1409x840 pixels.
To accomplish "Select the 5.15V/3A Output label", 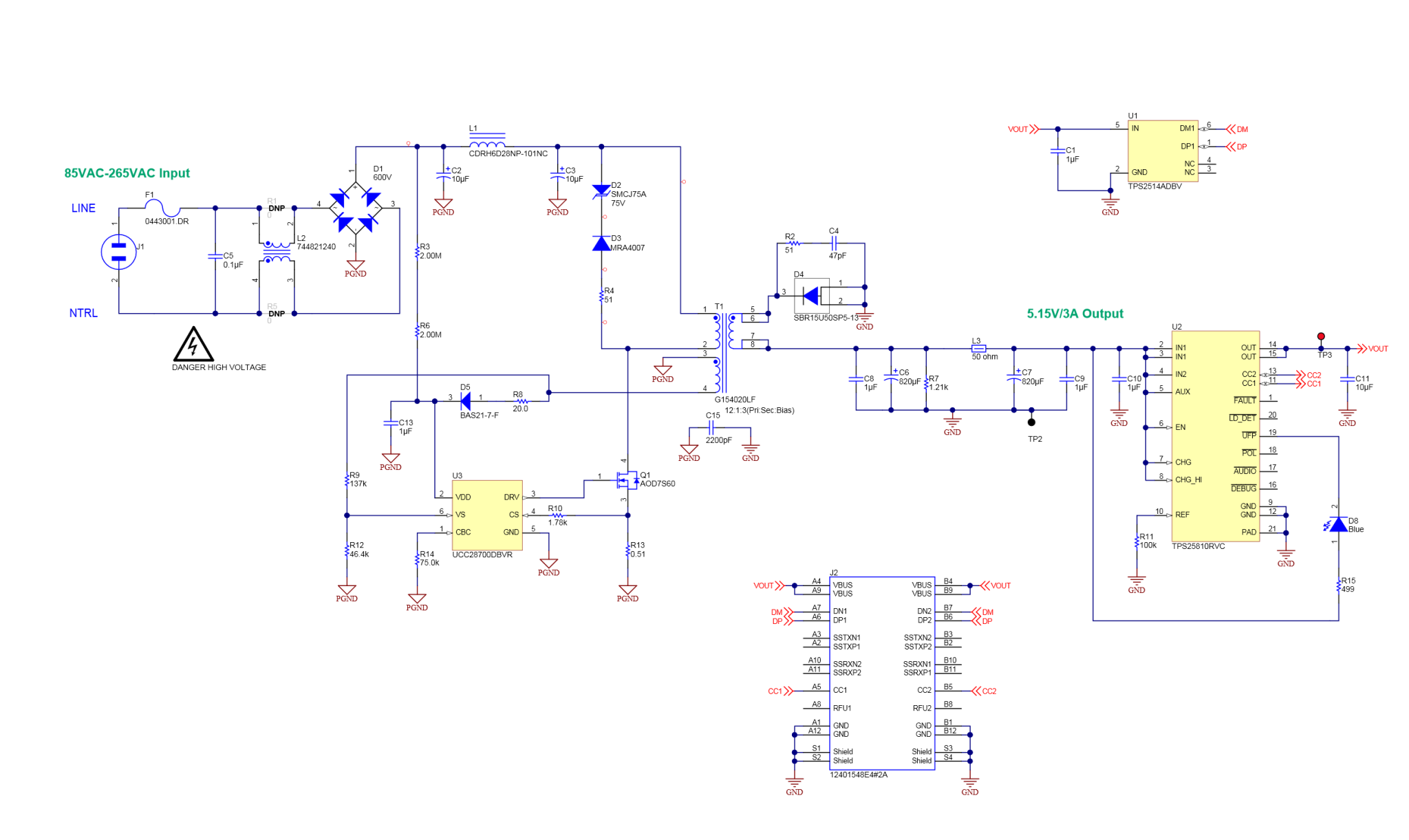I will [x=1075, y=313].
